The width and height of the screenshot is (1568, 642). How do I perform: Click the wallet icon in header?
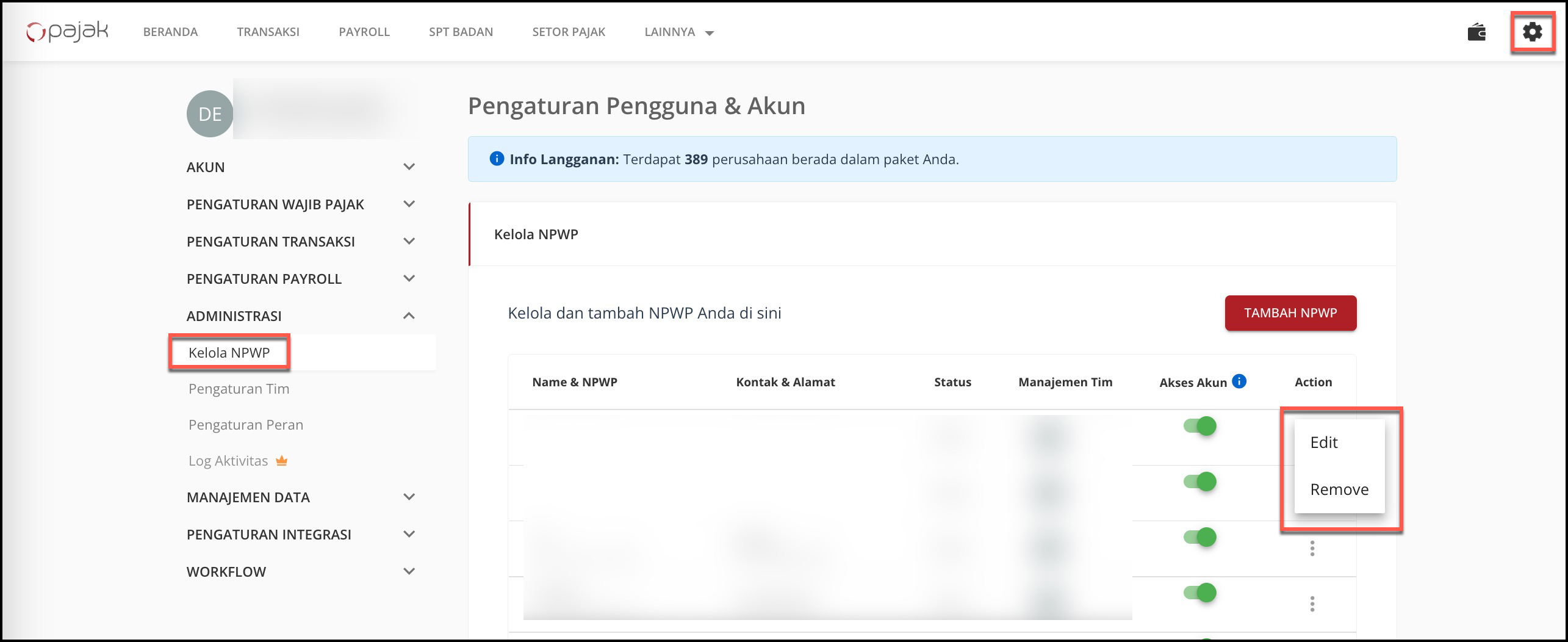1476,32
